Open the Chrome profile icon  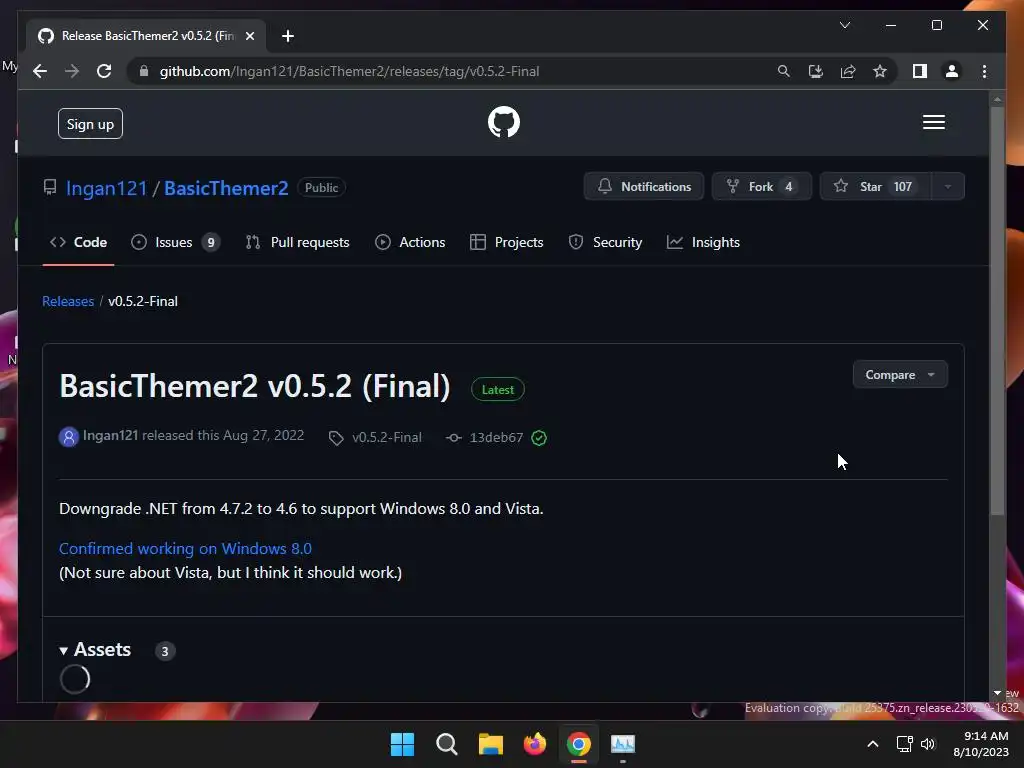click(952, 71)
